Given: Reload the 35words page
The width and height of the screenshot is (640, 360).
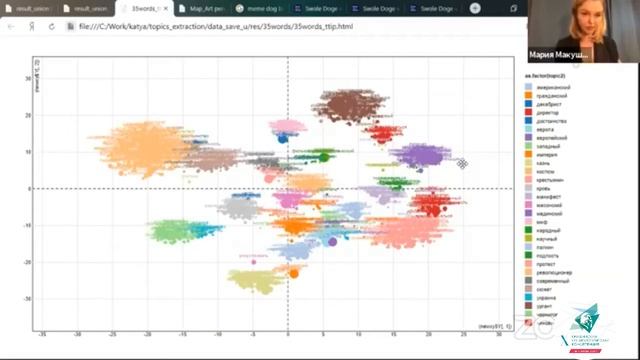Looking at the screenshot, I should [x=51, y=27].
